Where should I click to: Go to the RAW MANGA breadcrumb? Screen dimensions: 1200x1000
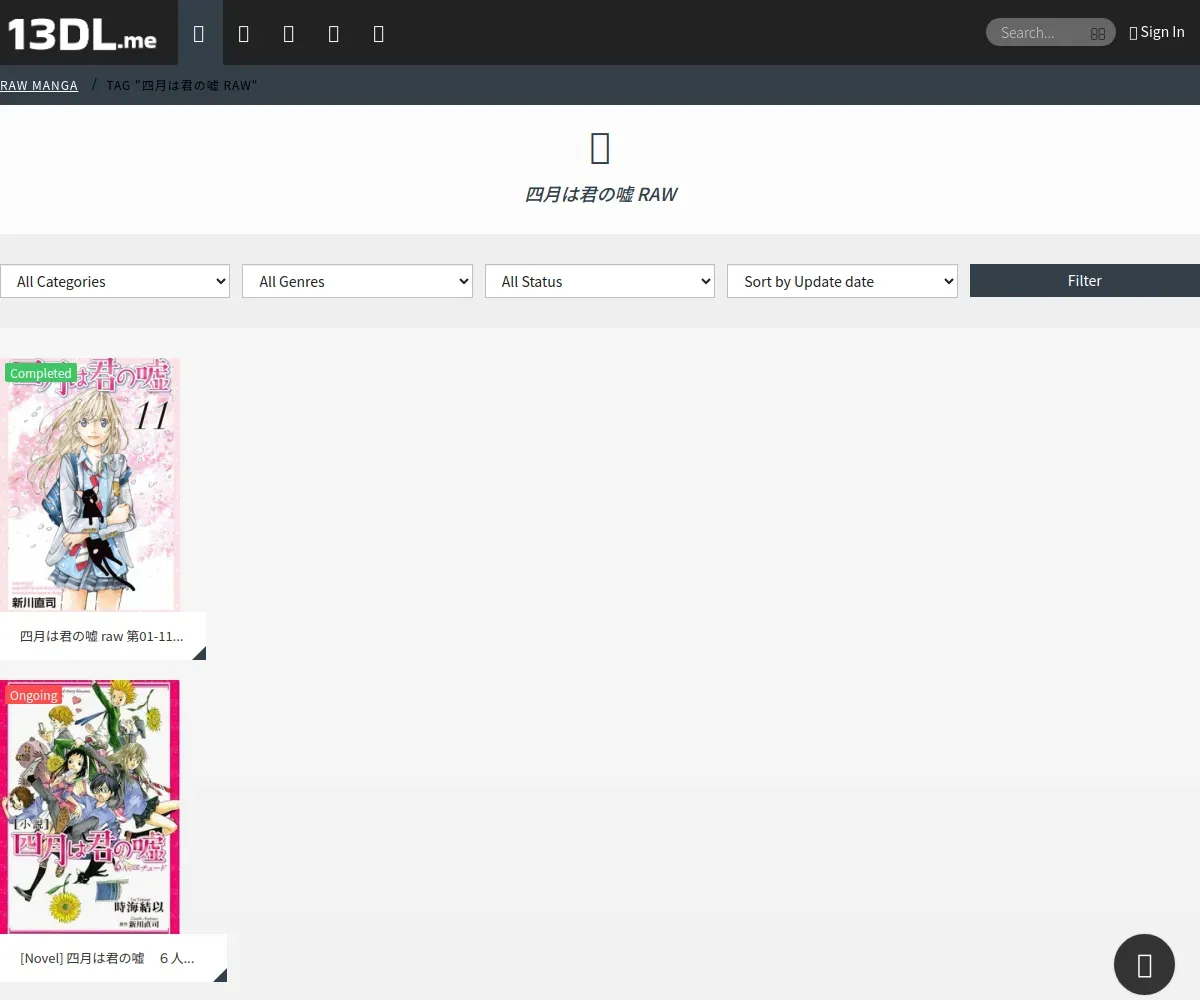coord(39,86)
